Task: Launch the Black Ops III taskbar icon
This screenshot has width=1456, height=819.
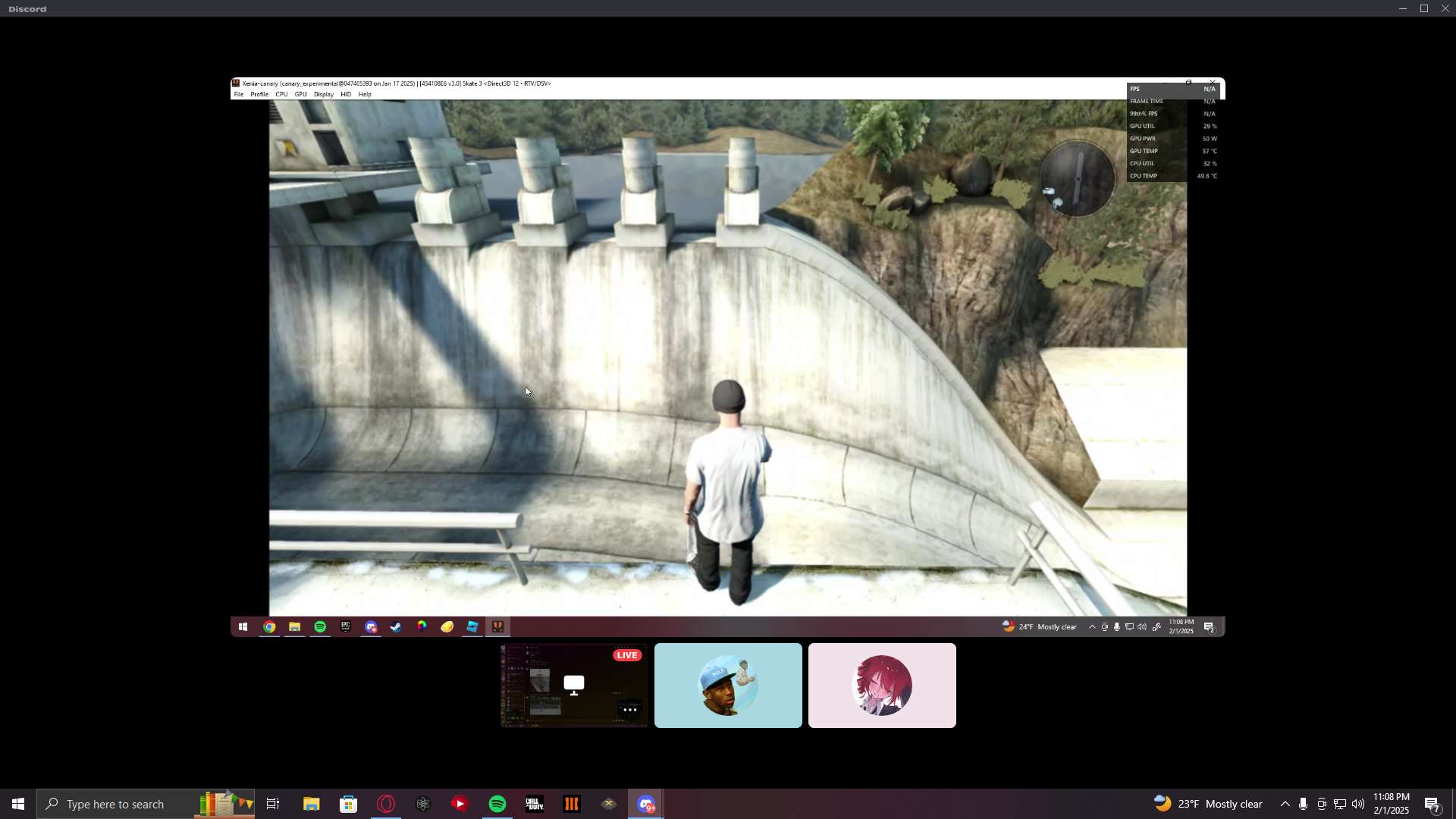Action: (x=572, y=804)
